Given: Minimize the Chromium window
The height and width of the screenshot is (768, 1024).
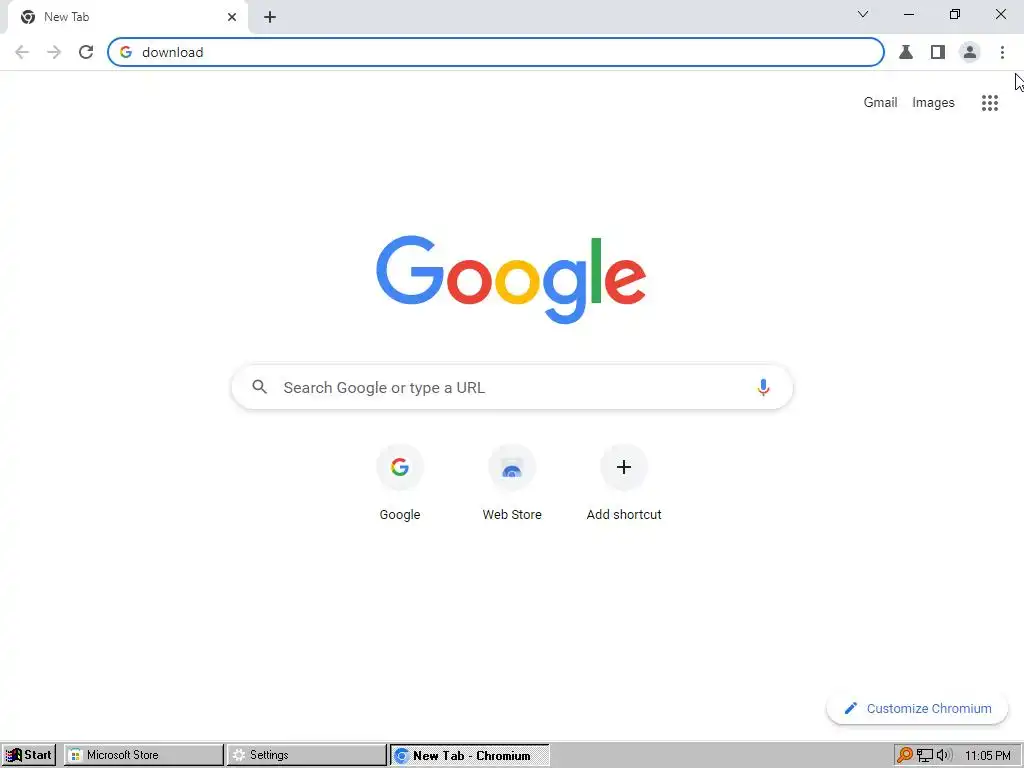Looking at the screenshot, I should (x=908, y=14).
